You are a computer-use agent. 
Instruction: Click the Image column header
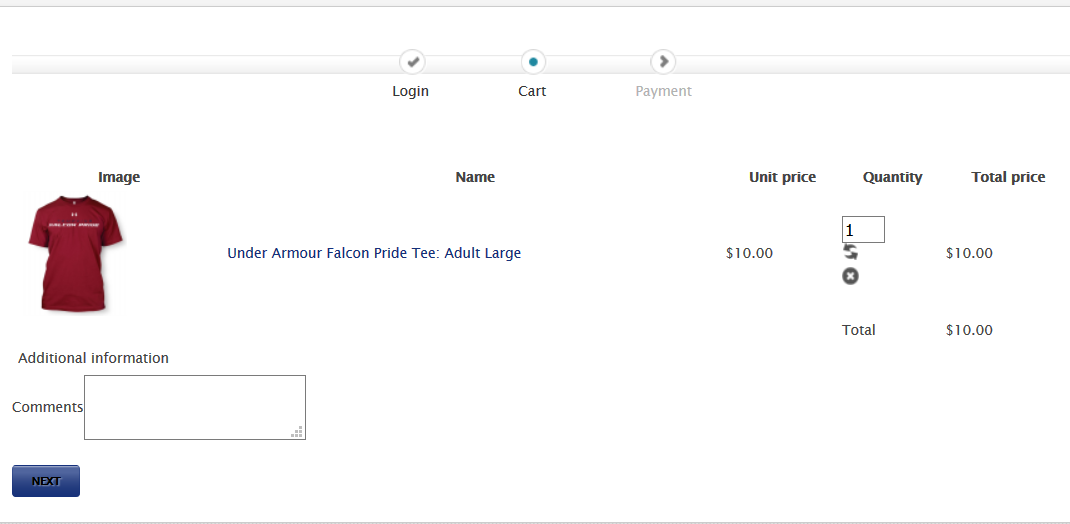pyautogui.click(x=119, y=177)
